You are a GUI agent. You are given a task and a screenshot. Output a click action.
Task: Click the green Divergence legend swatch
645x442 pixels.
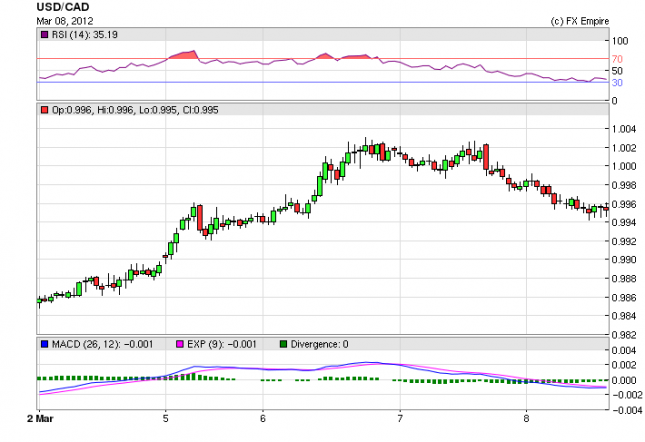pos(283,344)
